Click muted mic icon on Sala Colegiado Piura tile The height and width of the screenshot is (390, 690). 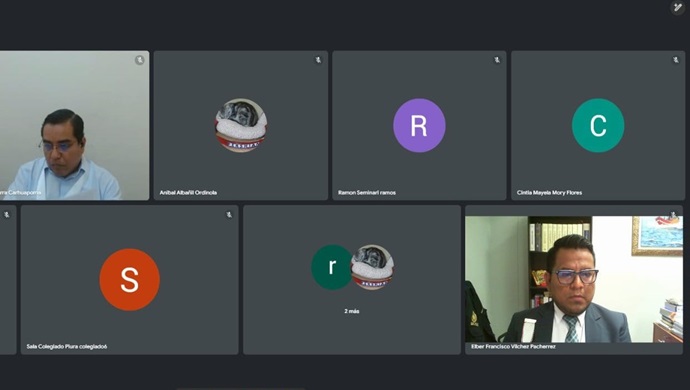pyautogui.click(x=229, y=215)
